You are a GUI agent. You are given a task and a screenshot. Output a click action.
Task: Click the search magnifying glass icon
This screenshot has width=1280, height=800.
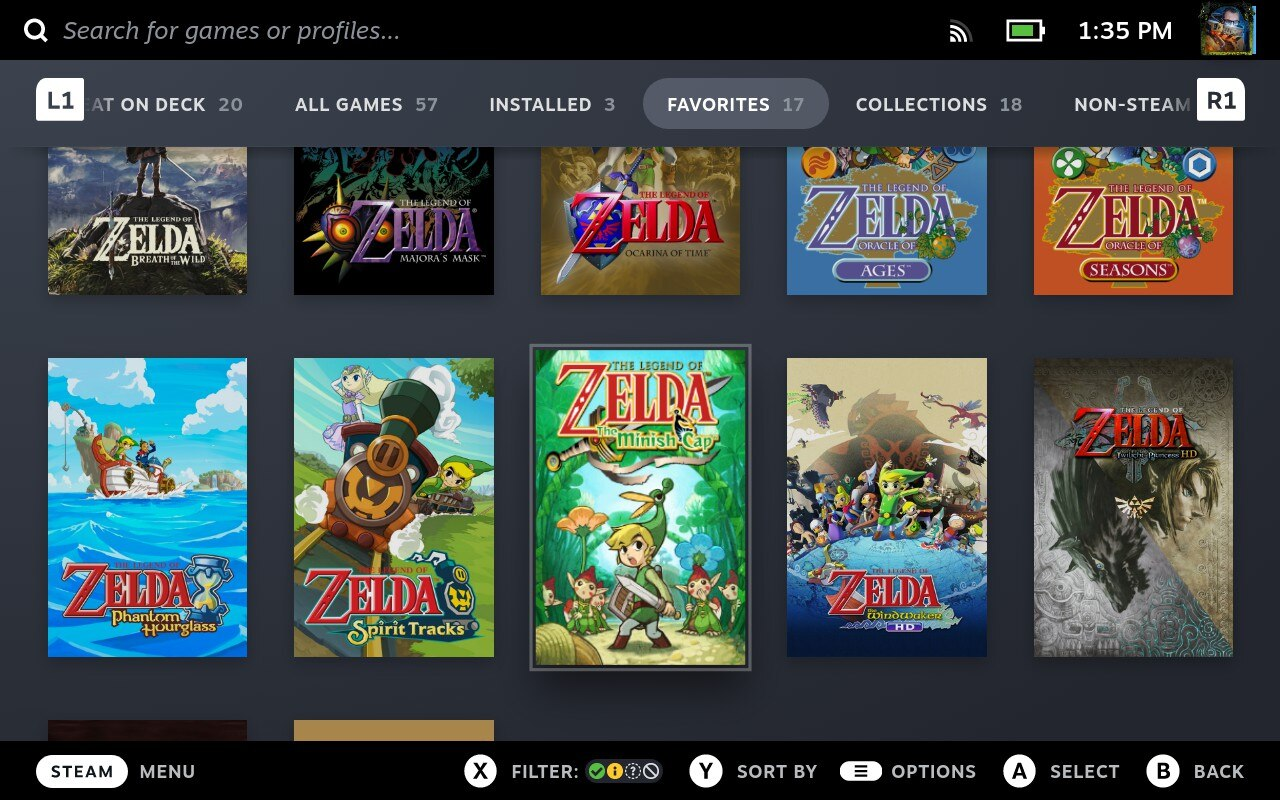tap(36, 29)
